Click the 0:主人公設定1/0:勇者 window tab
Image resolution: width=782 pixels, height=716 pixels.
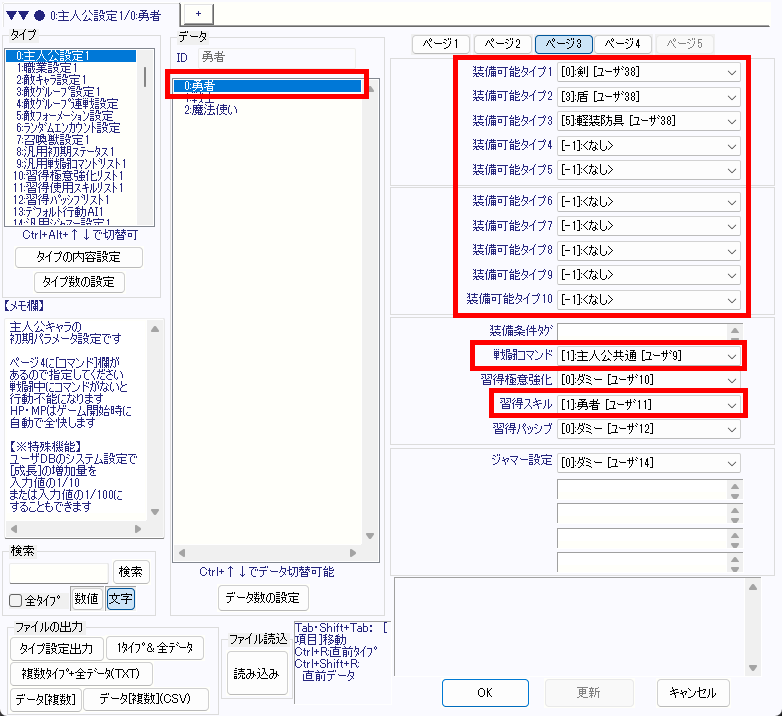coord(90,15)
